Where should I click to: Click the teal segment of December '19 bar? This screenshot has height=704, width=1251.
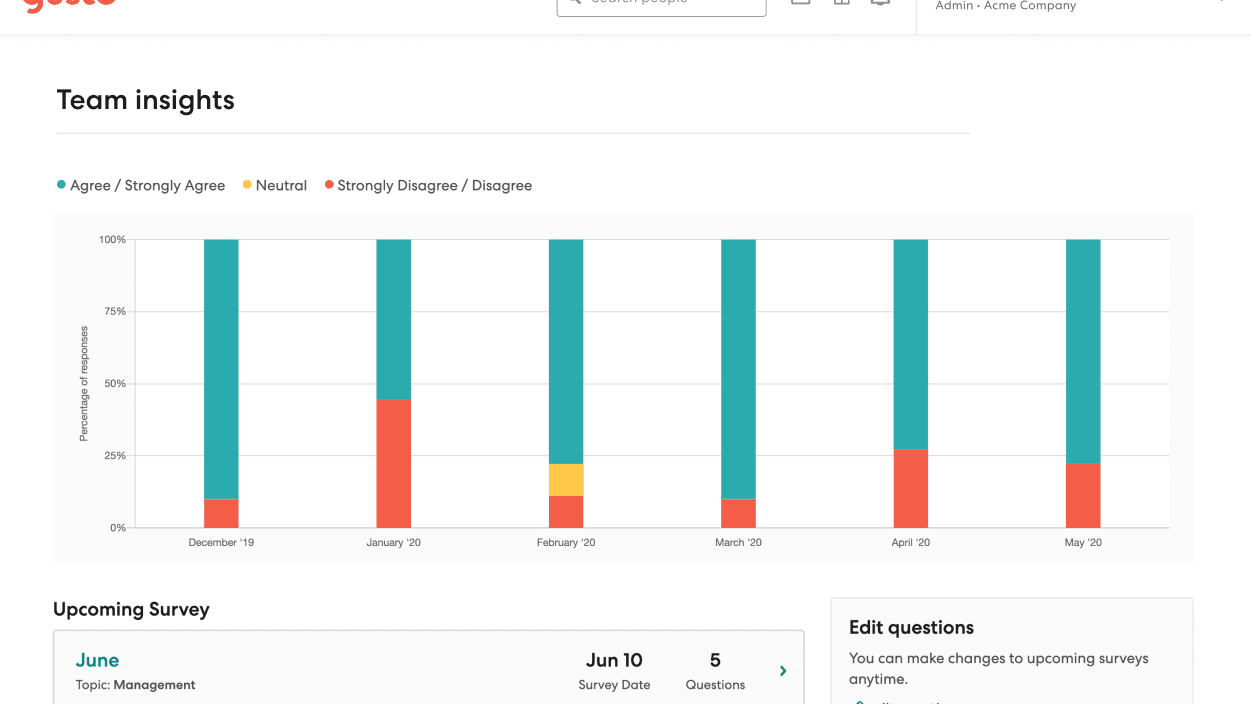(x=221, y=368)
